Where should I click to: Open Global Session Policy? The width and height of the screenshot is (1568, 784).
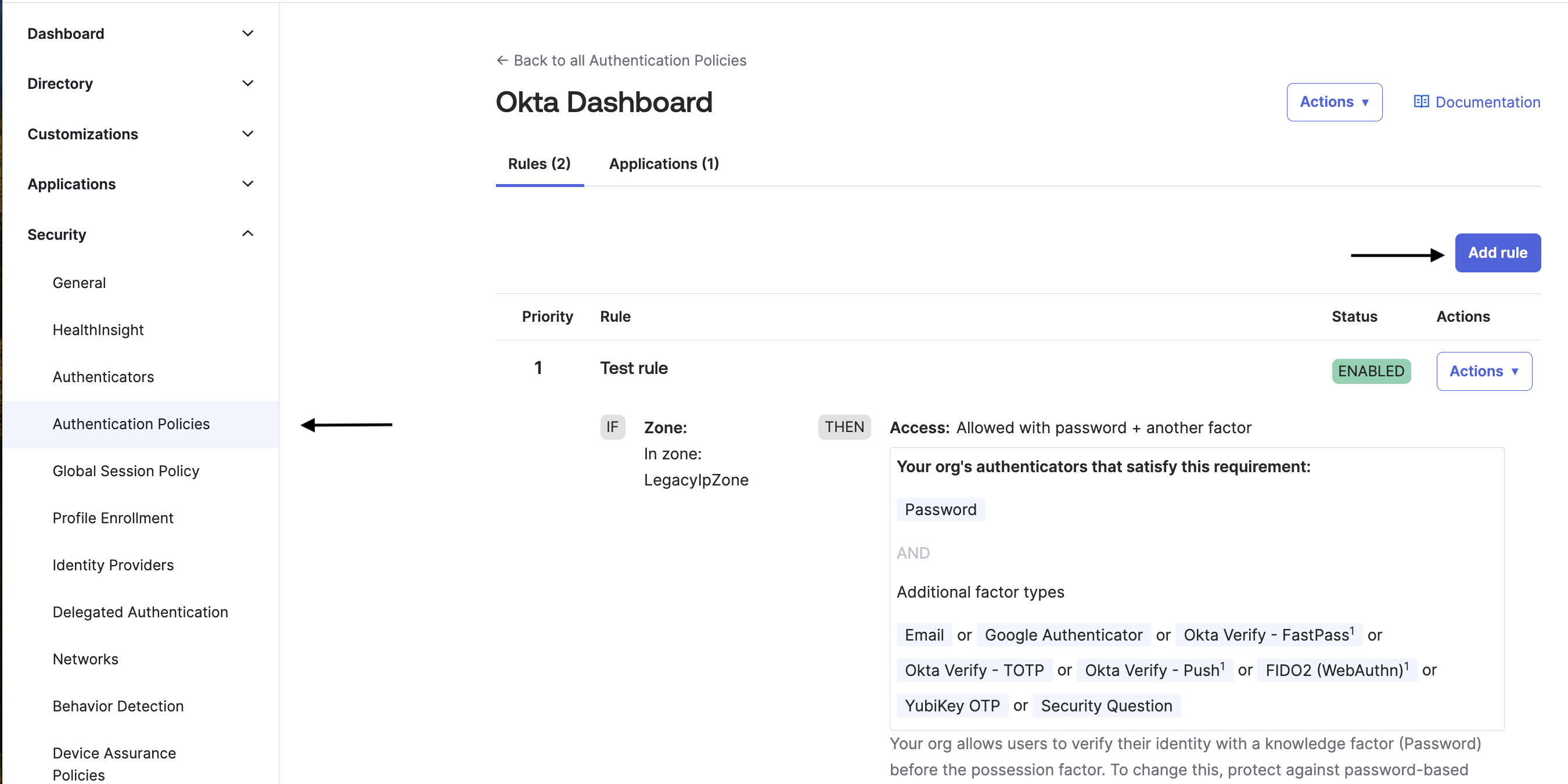tap(126, 471)
